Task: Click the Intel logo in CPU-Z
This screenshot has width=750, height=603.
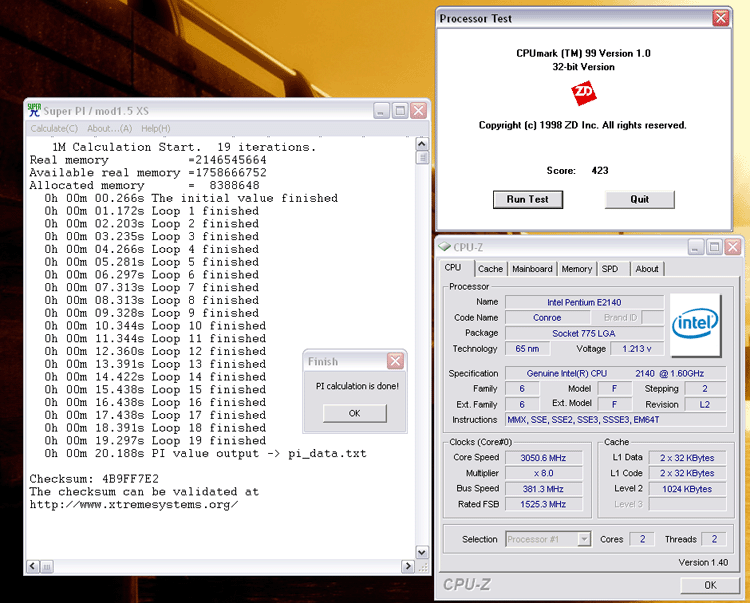Action: tap(696, 322)
